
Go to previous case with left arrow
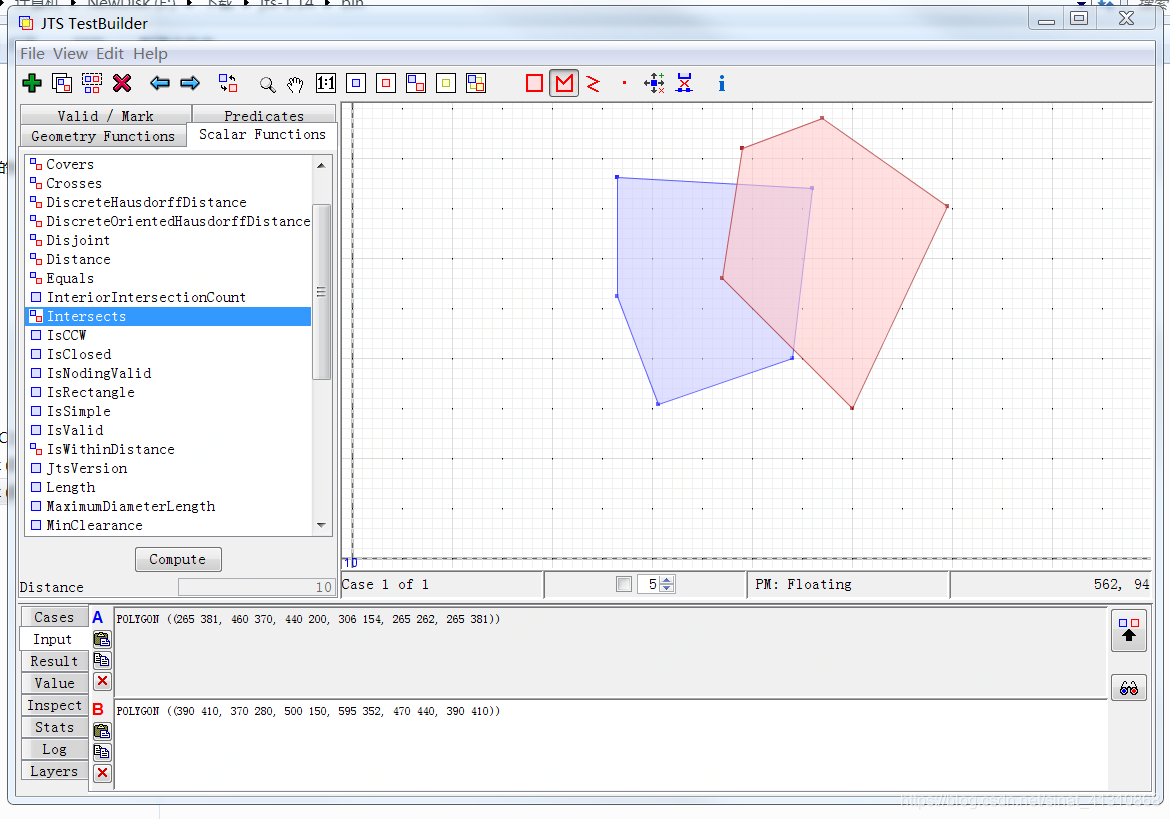(x=160, y=83)
